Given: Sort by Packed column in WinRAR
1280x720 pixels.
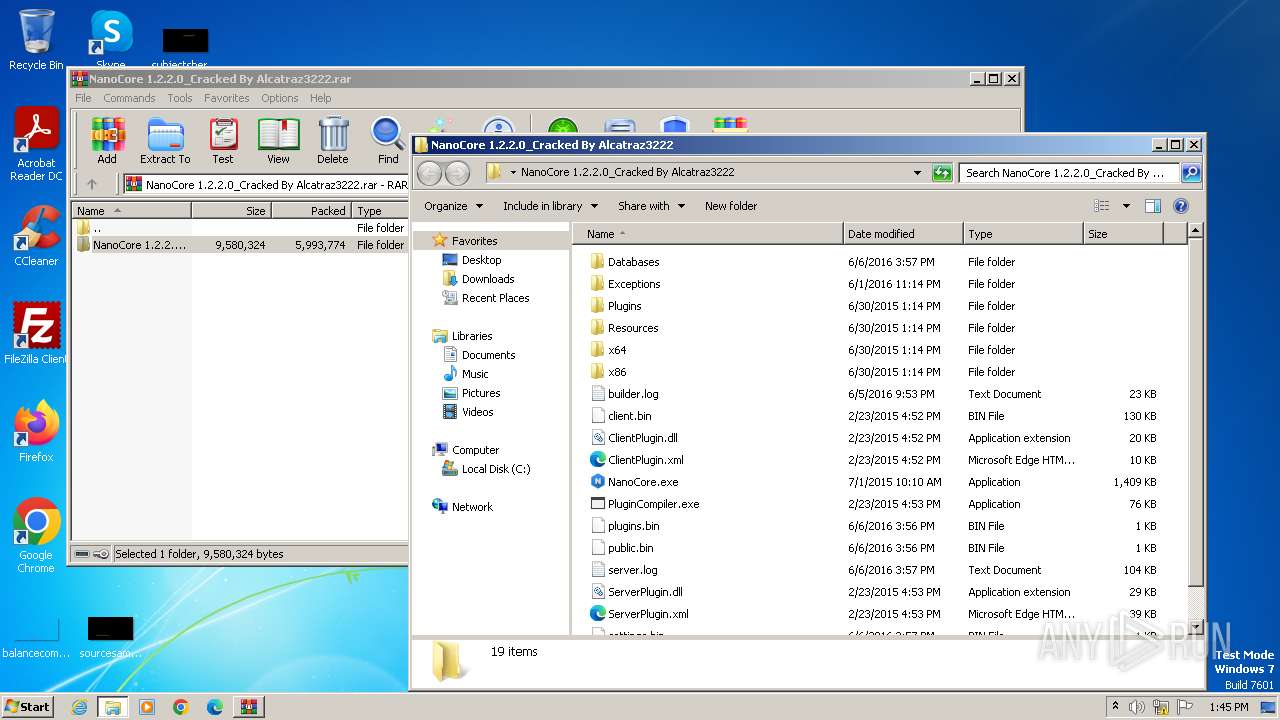Looking at the screenshot, I should point(311,211).
